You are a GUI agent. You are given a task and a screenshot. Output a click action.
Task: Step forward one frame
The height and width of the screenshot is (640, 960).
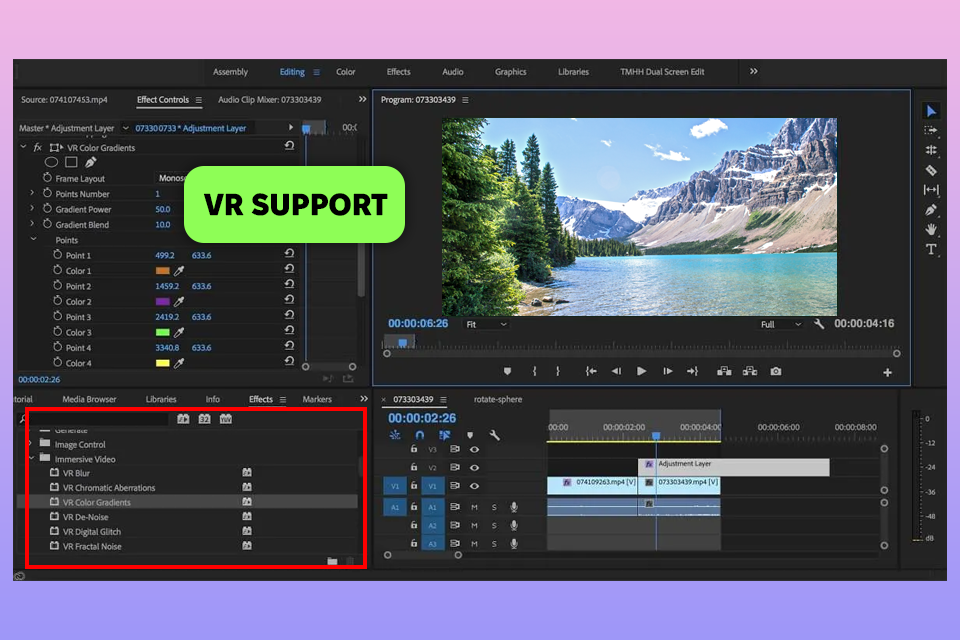[x=667, y=371]
